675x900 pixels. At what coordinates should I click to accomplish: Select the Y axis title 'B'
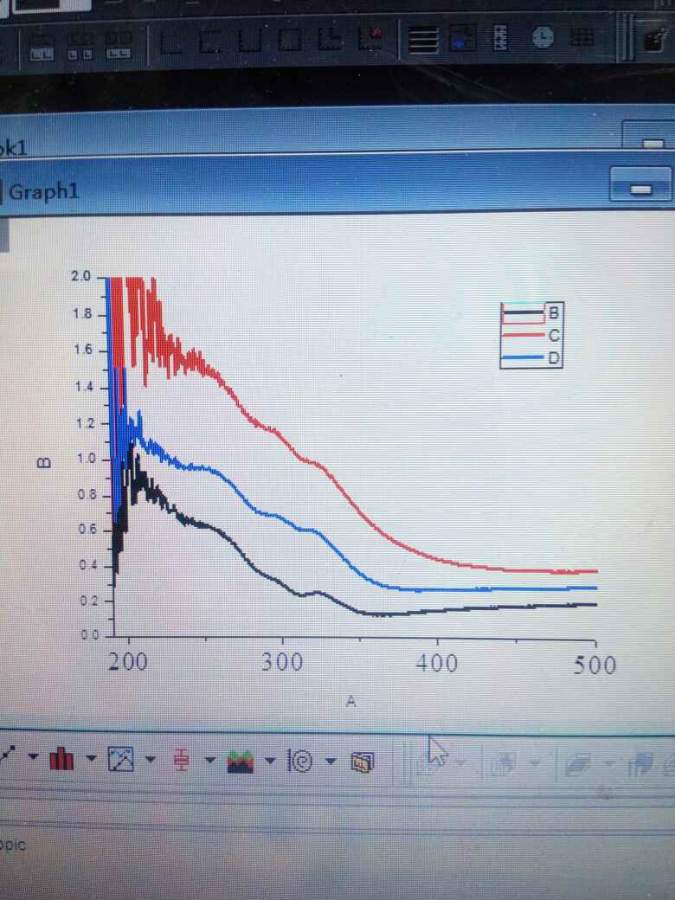[x=44, y=463]
